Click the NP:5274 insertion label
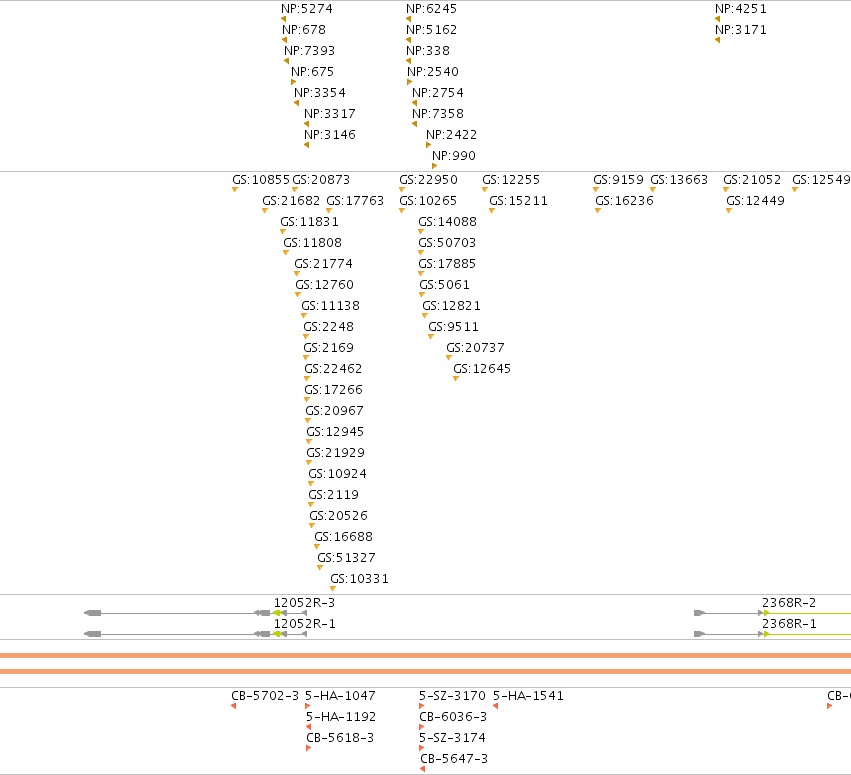 [x=307, y=9]
